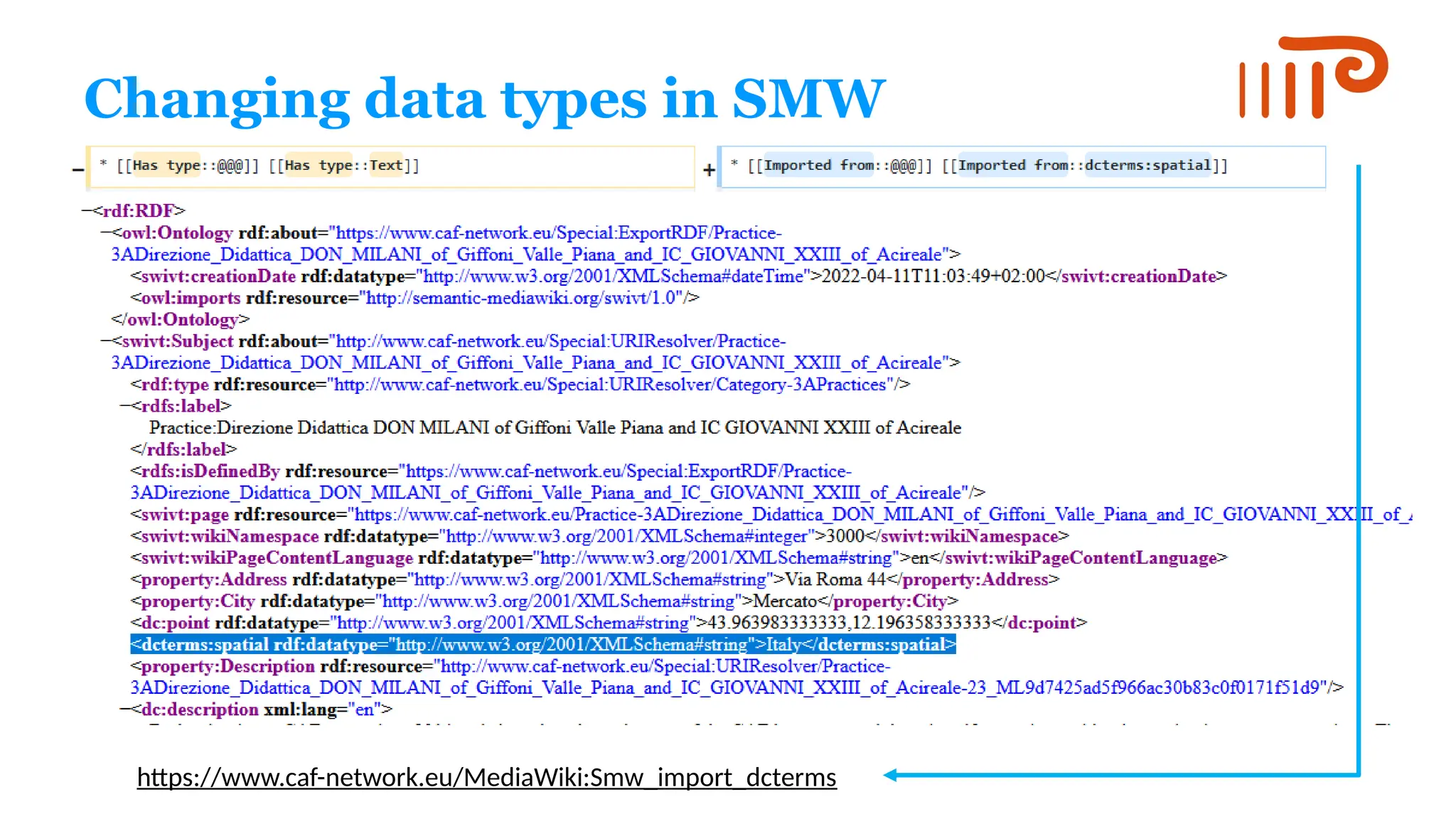Screen dimensions: 1456x819
Task: Click the closing rdfs:label tag
Action: click(183, 449)
